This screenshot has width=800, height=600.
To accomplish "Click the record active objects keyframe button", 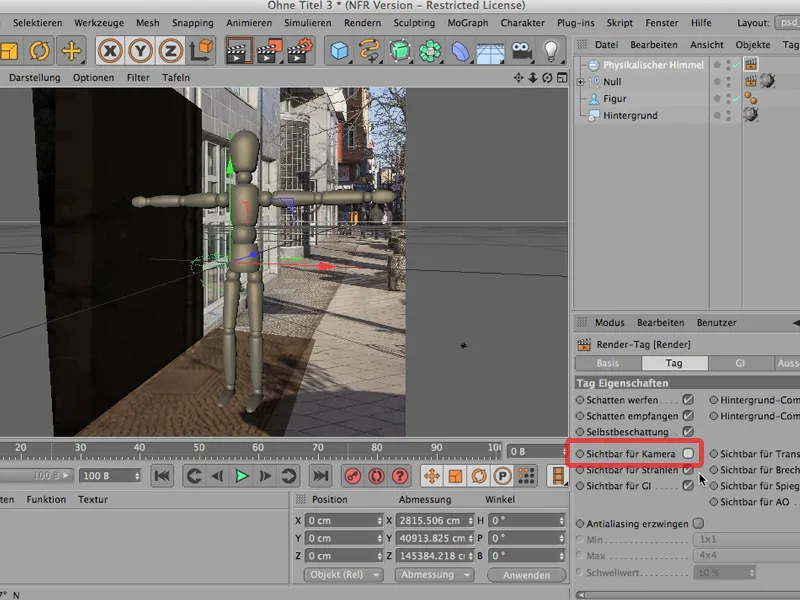I will pos(353,476).
